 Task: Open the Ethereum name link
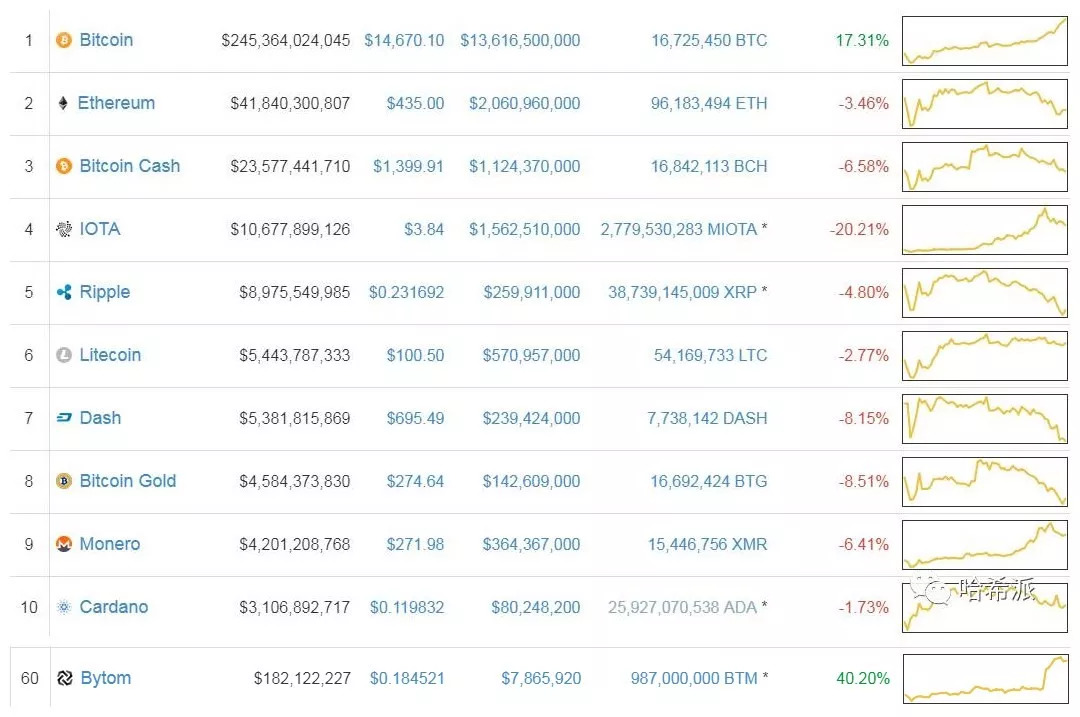(116, 103)
